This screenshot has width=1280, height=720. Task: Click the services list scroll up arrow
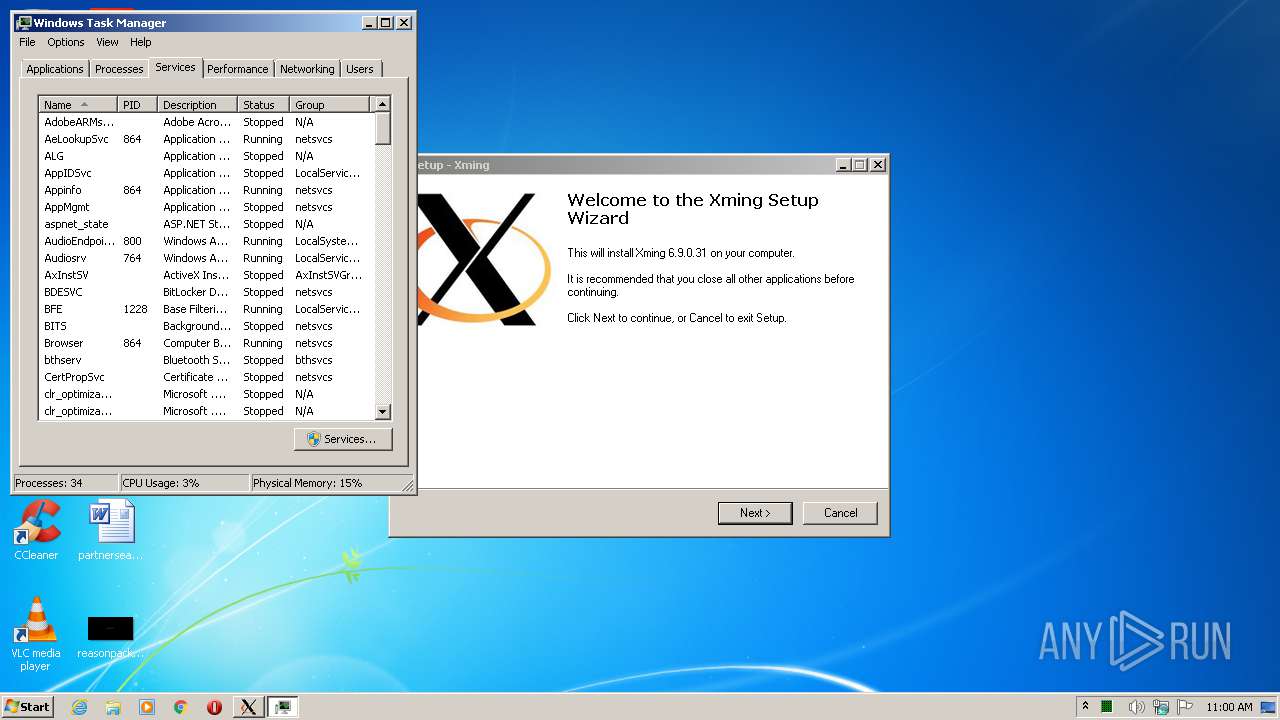pyautogui.click(x=382, y=104)
